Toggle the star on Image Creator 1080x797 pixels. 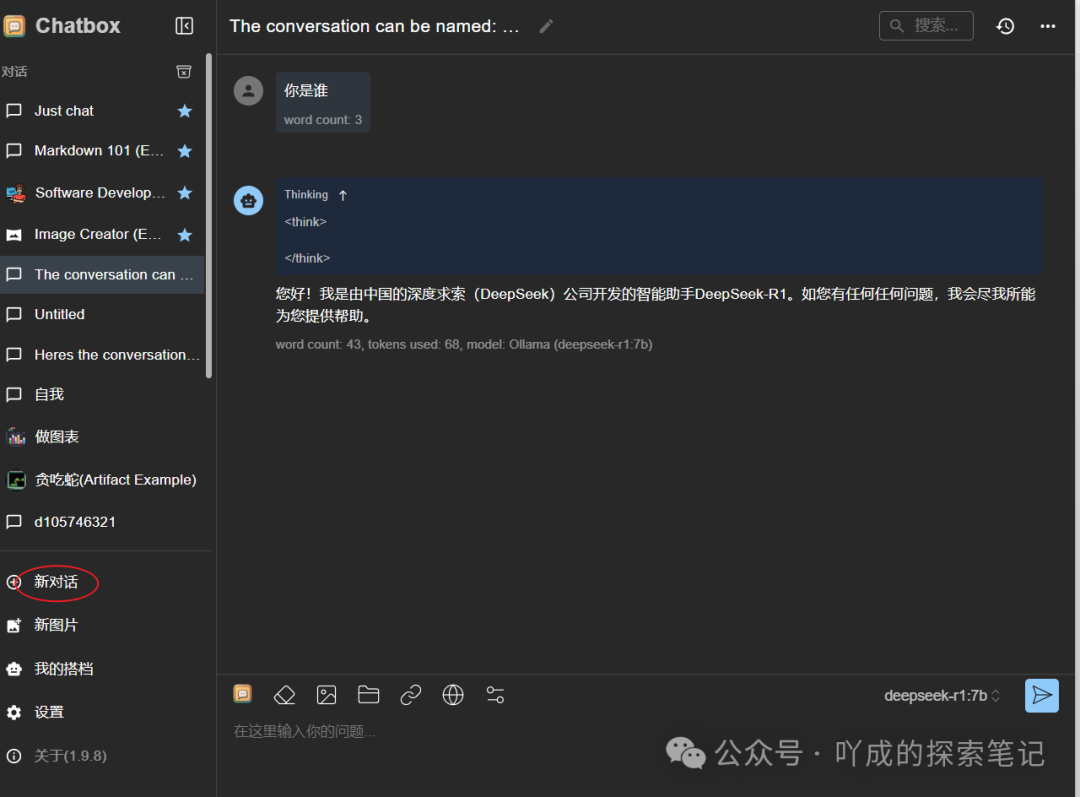[x=185, y=235]
